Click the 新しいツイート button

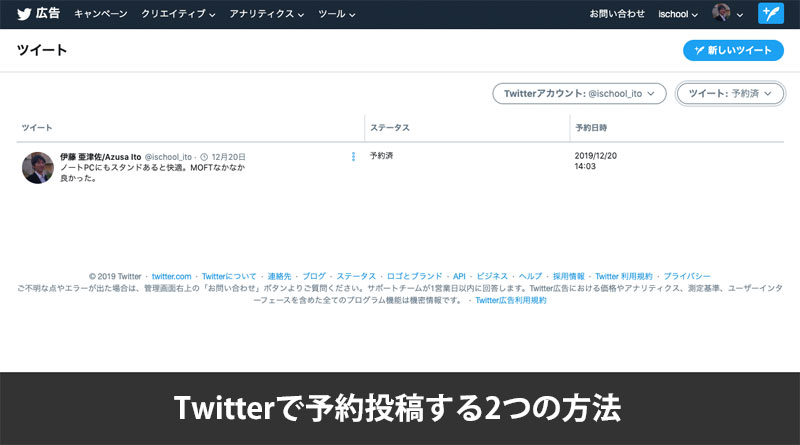(733, 50)
